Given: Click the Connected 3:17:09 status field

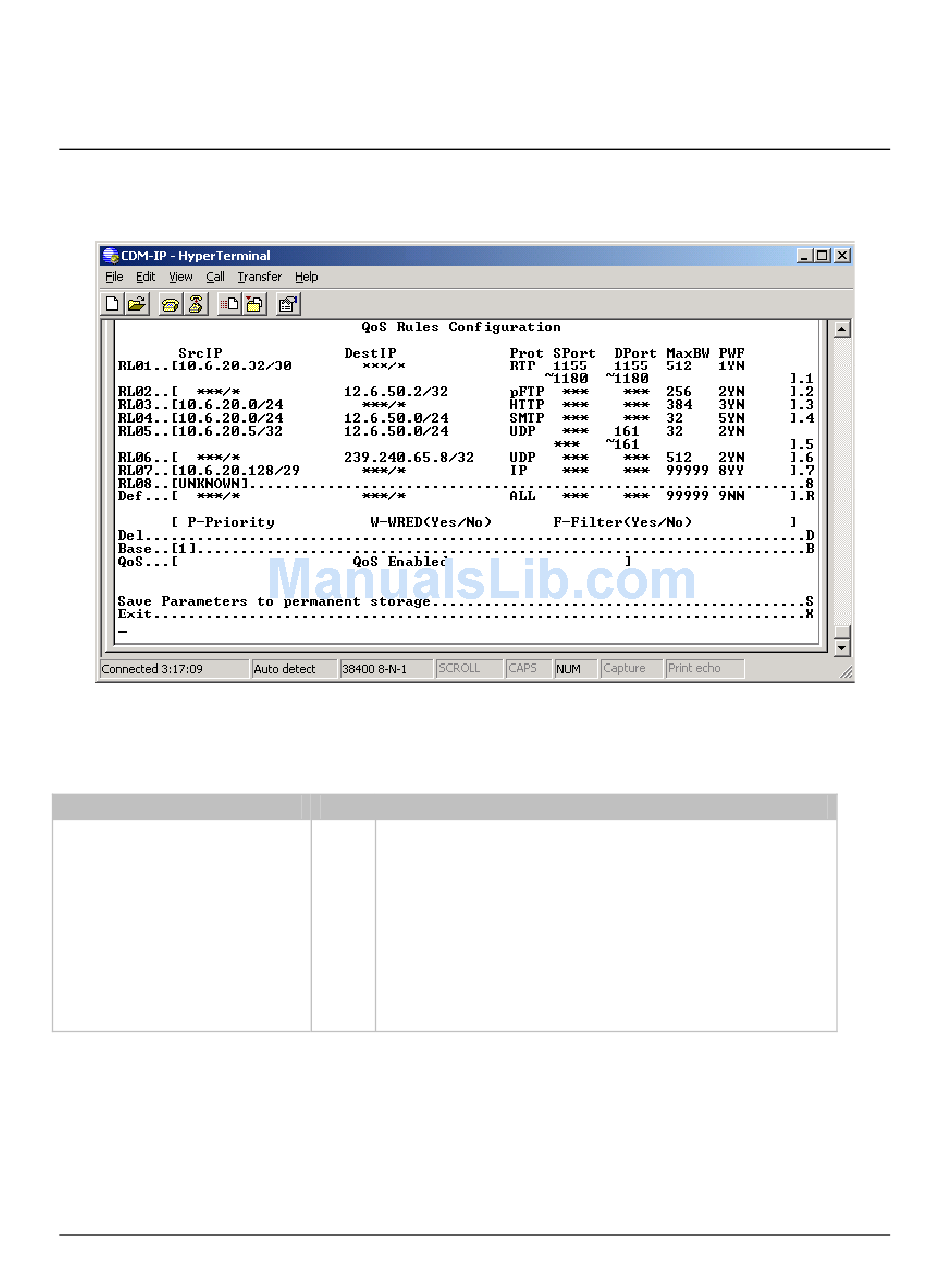Looking at the screenshot, I should pos(174,669).
